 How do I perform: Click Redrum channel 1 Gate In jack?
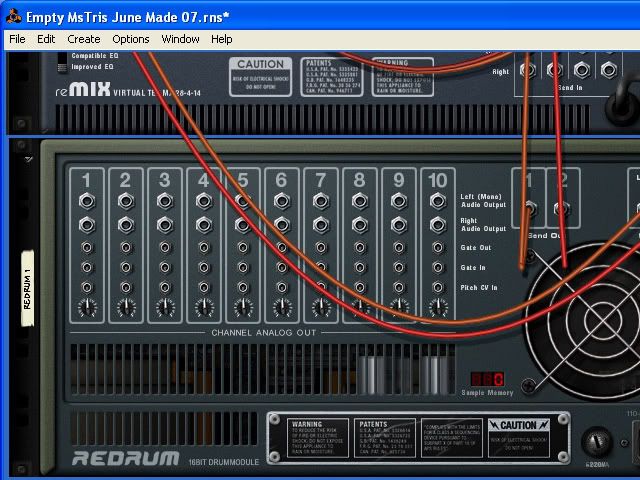tap(87, 267)
